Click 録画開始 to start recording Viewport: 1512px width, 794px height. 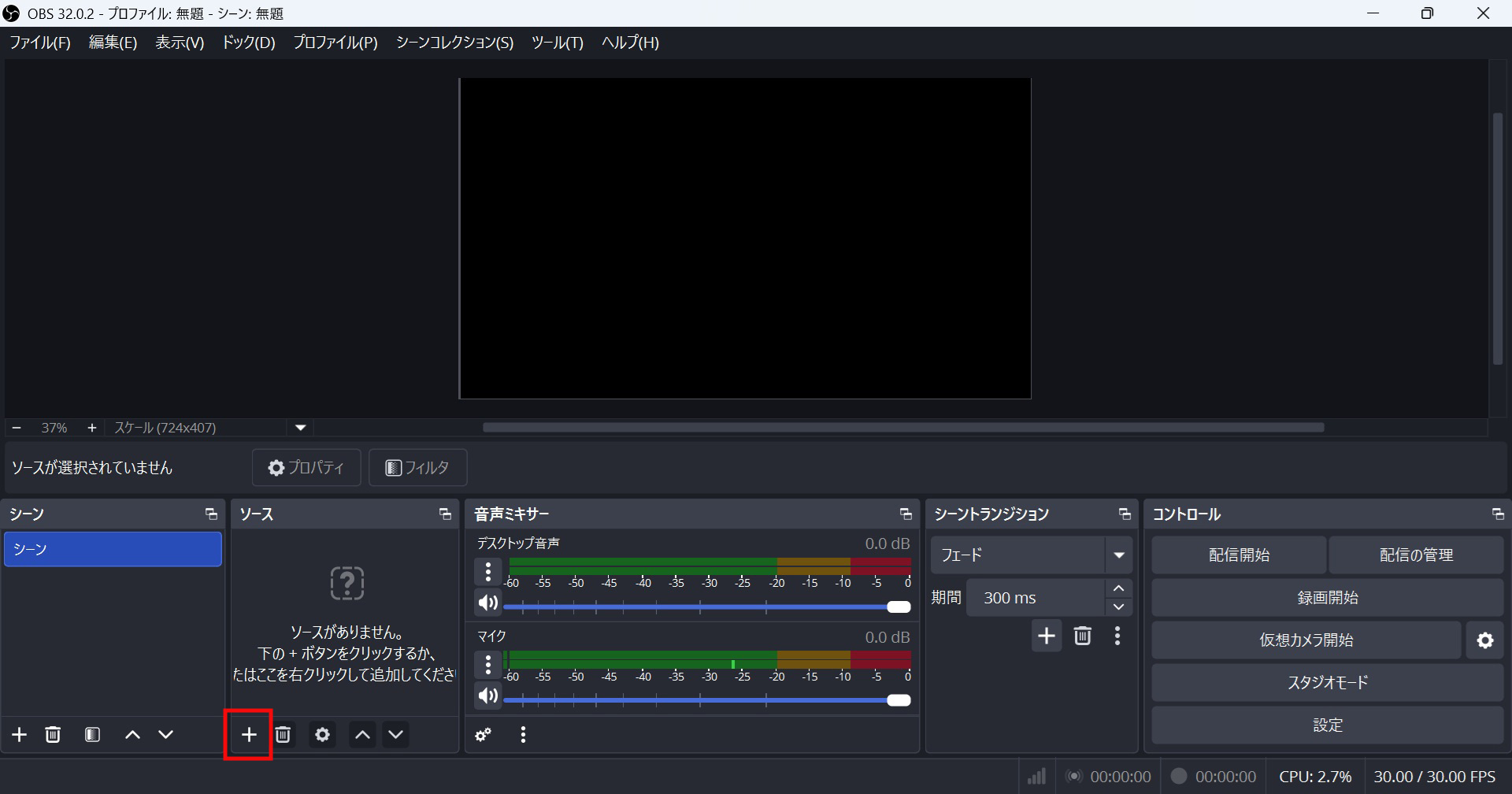tap(1327, 598)
